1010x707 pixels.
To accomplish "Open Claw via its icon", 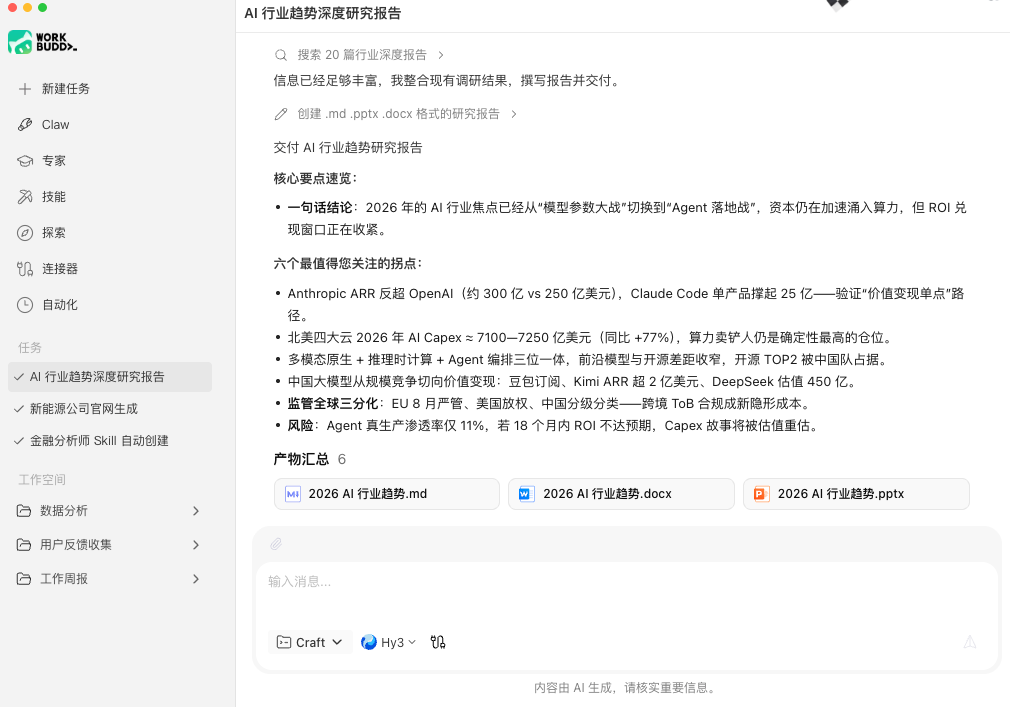I will 25,125.
